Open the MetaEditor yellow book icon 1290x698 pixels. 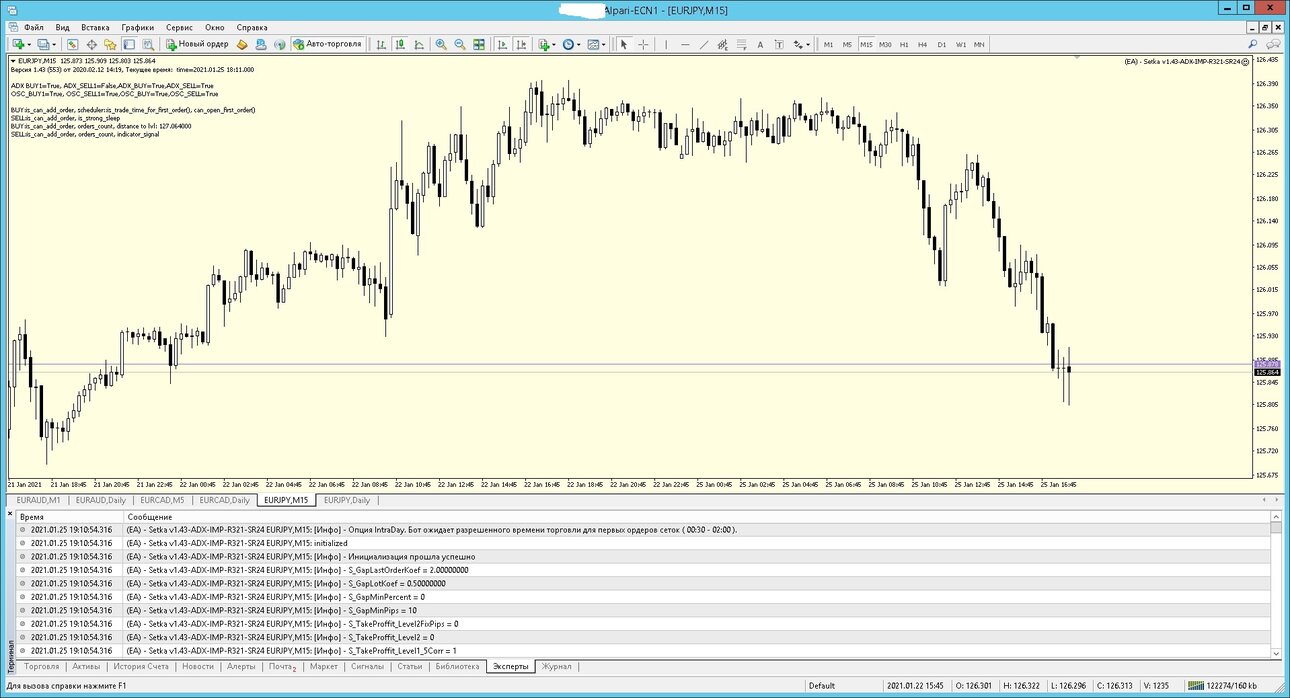[x=242, y=44]
